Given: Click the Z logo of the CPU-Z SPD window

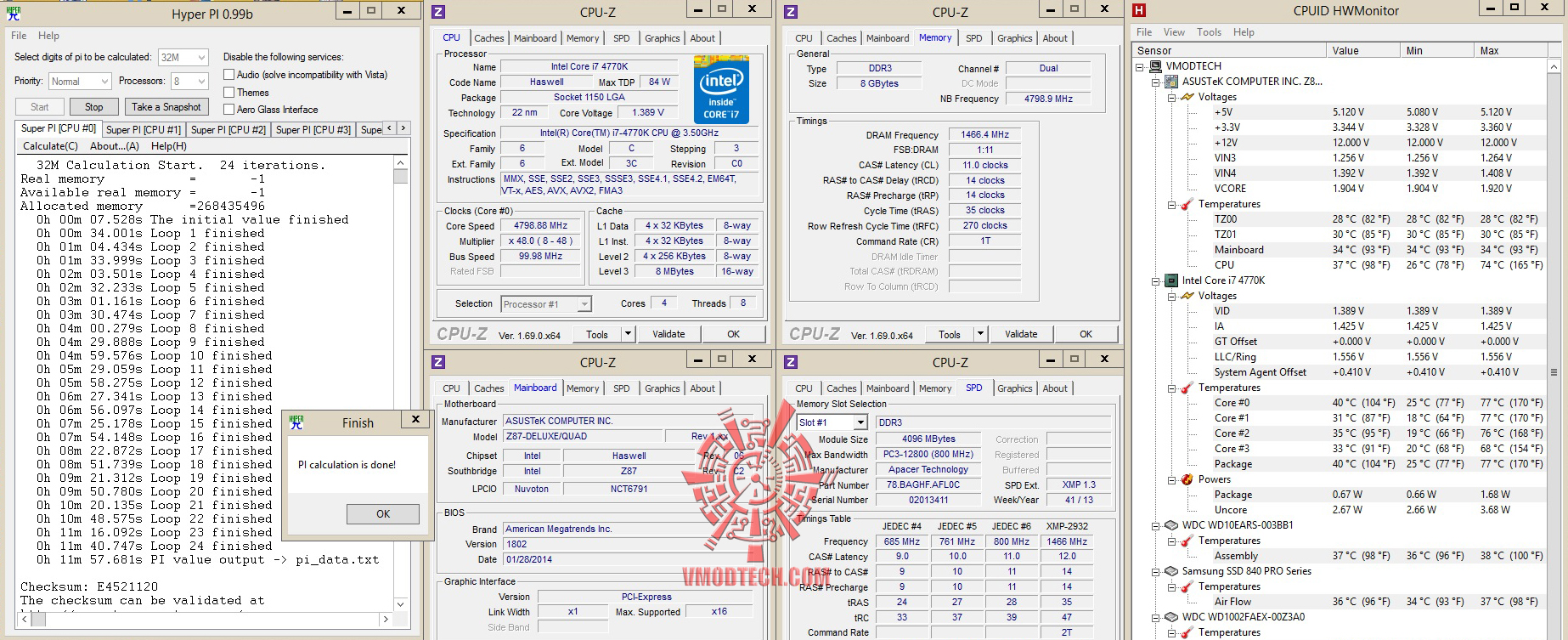Looking at the screenshot, I should (791, 361).
